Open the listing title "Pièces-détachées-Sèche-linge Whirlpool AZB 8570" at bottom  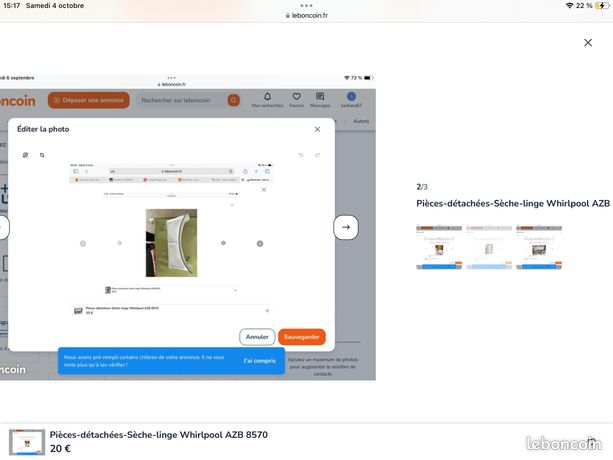click(159, 435)
